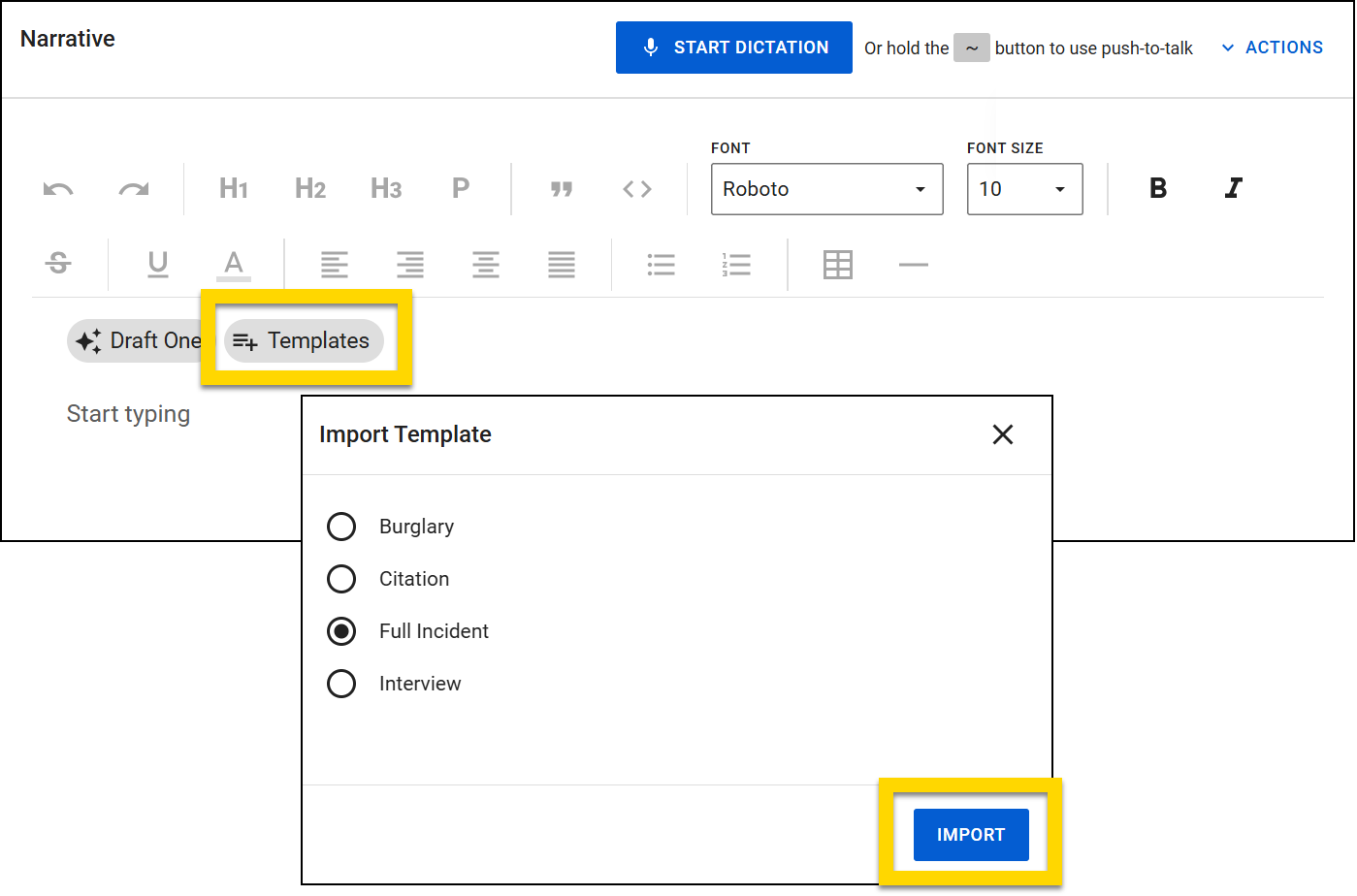Insert a blockquote
The height and width of the screenshot is (896, 1357).
pos(561,189)
